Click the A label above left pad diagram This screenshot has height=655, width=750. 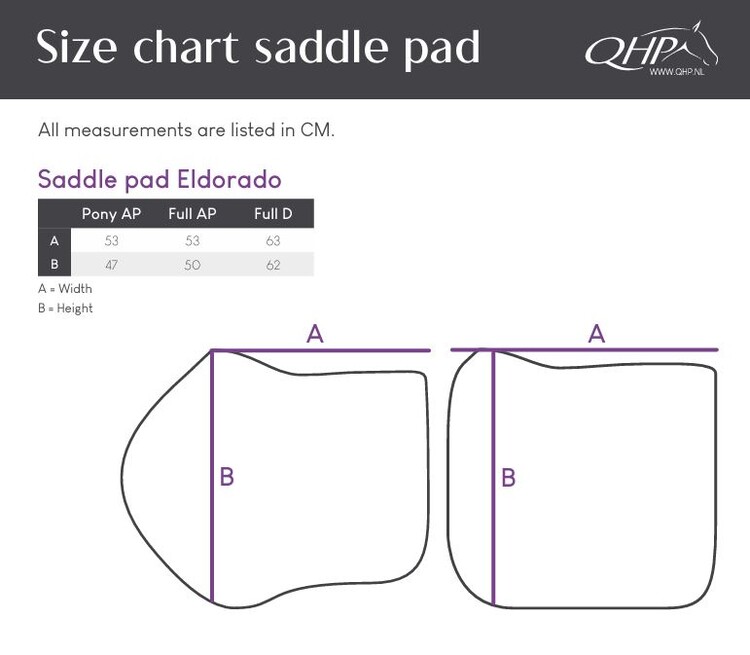pos(315,334)
